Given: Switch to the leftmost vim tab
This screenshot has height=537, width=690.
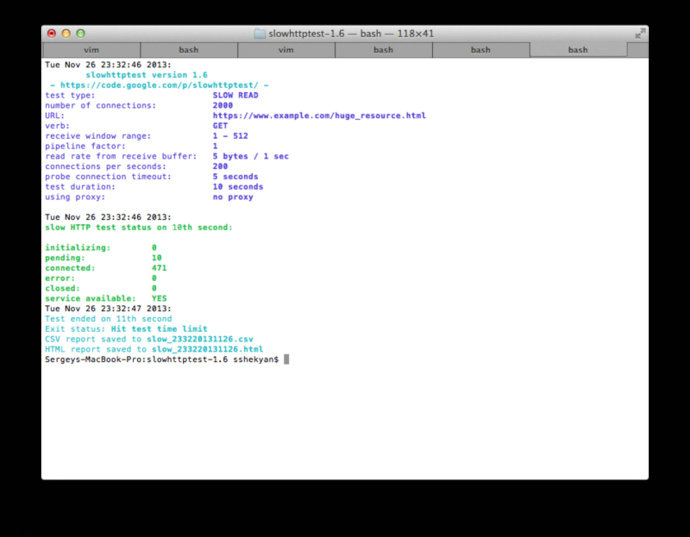Looking at the screenshot, I should click(92, 50).
